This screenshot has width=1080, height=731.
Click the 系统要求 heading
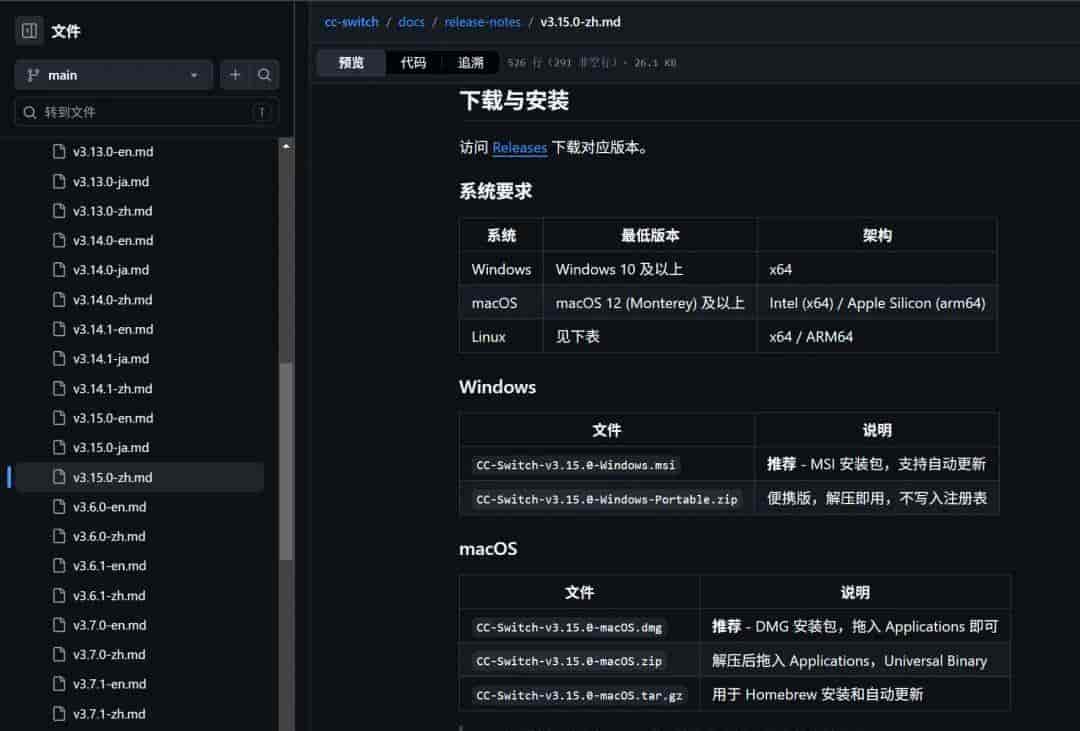[496, 191]
